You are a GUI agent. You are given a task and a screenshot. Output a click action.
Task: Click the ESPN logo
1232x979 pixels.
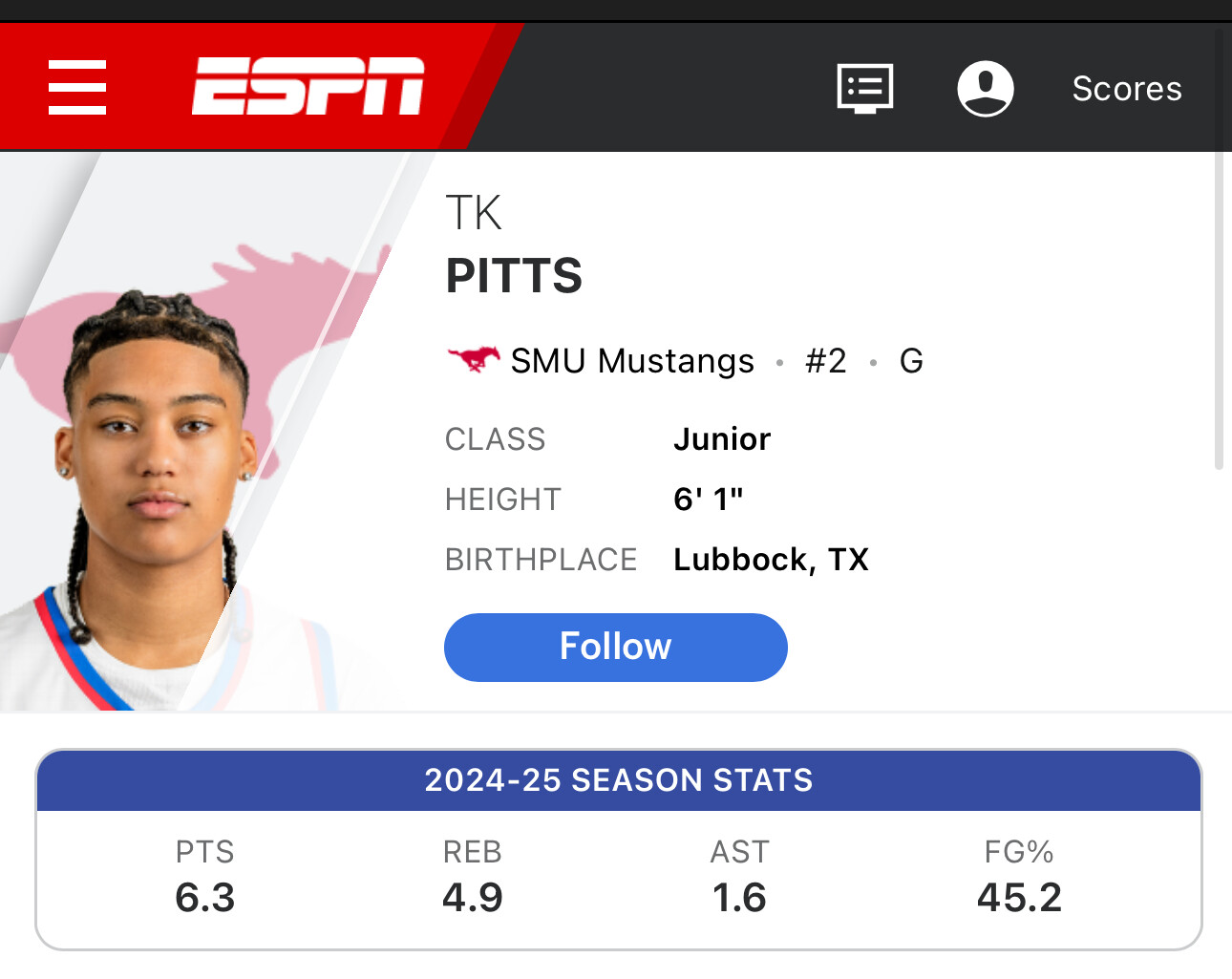coord(308,86)
